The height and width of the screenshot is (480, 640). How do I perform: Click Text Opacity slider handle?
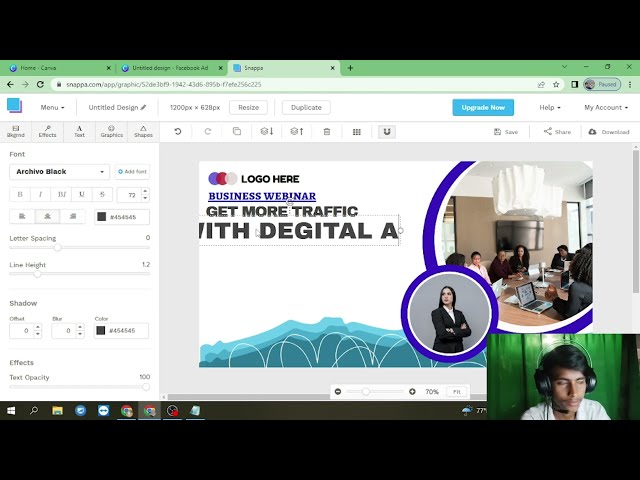point(146,387)
